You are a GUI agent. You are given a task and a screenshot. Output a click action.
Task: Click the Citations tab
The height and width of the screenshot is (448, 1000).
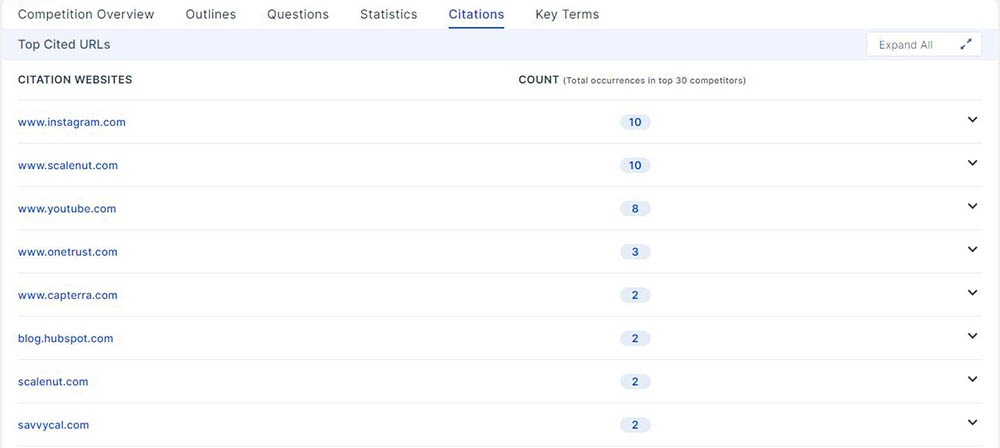(x=476, y=15)
